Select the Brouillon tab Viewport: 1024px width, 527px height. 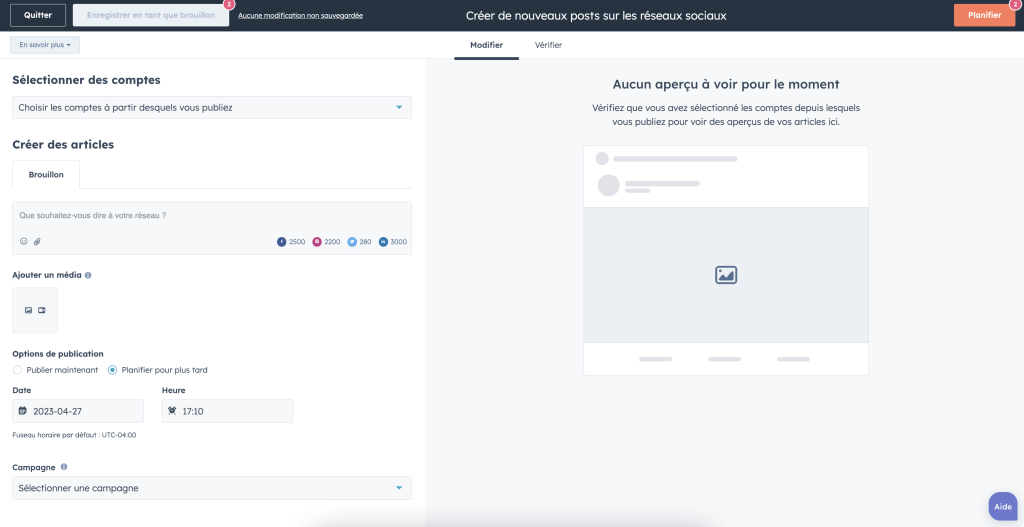(x=46, y=175)
